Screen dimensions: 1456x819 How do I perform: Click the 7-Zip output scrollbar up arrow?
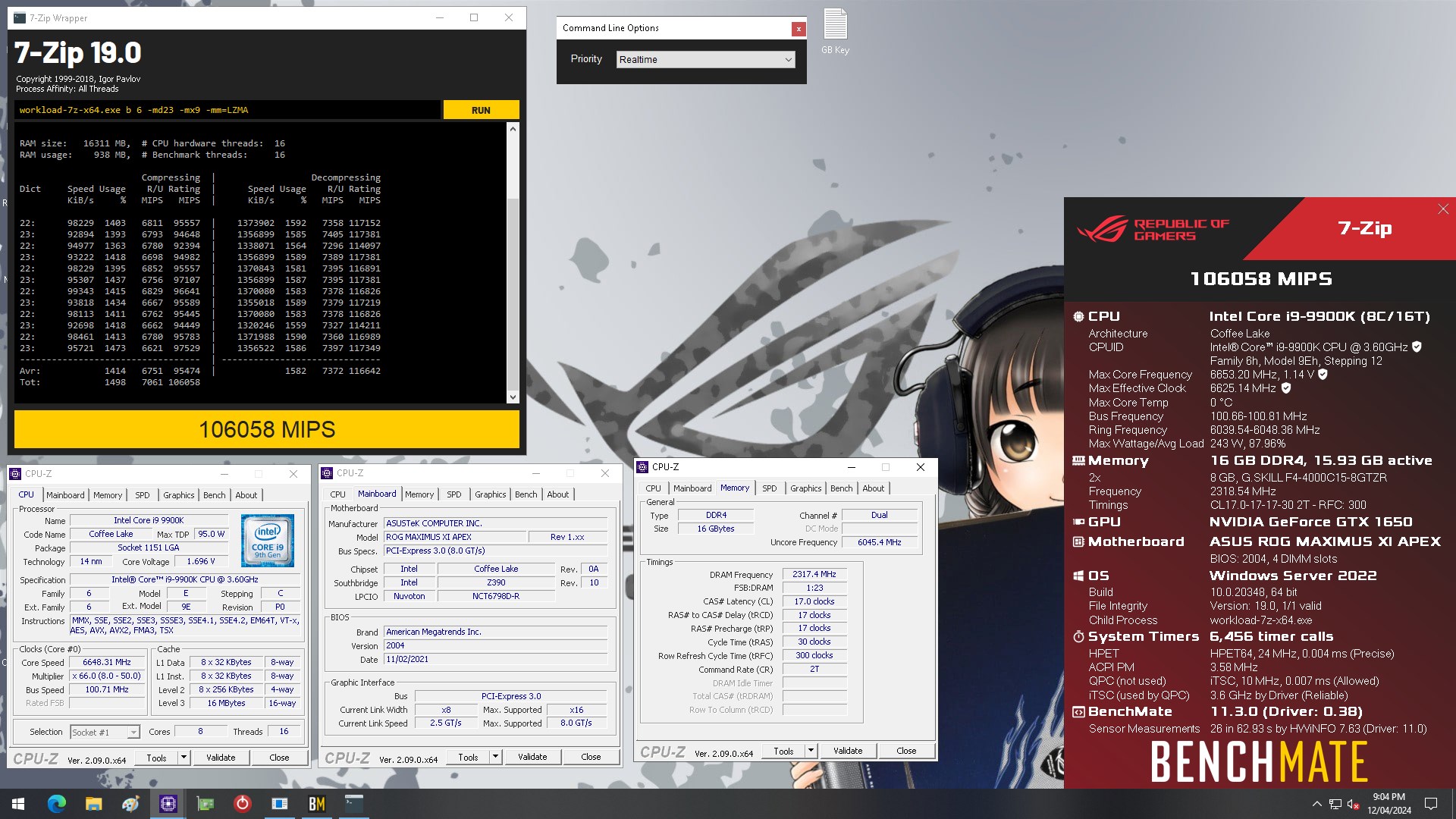pyautogui.click(x=513, y=129)
